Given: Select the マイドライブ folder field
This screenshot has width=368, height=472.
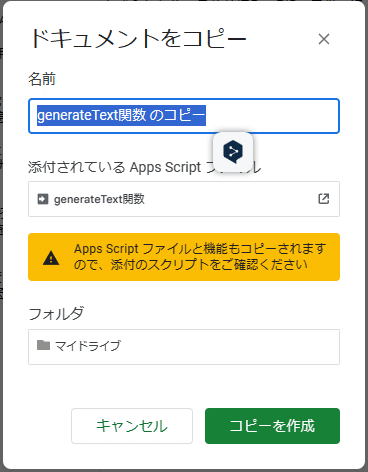Looking at the screenshot, I should tap(184, 347).
